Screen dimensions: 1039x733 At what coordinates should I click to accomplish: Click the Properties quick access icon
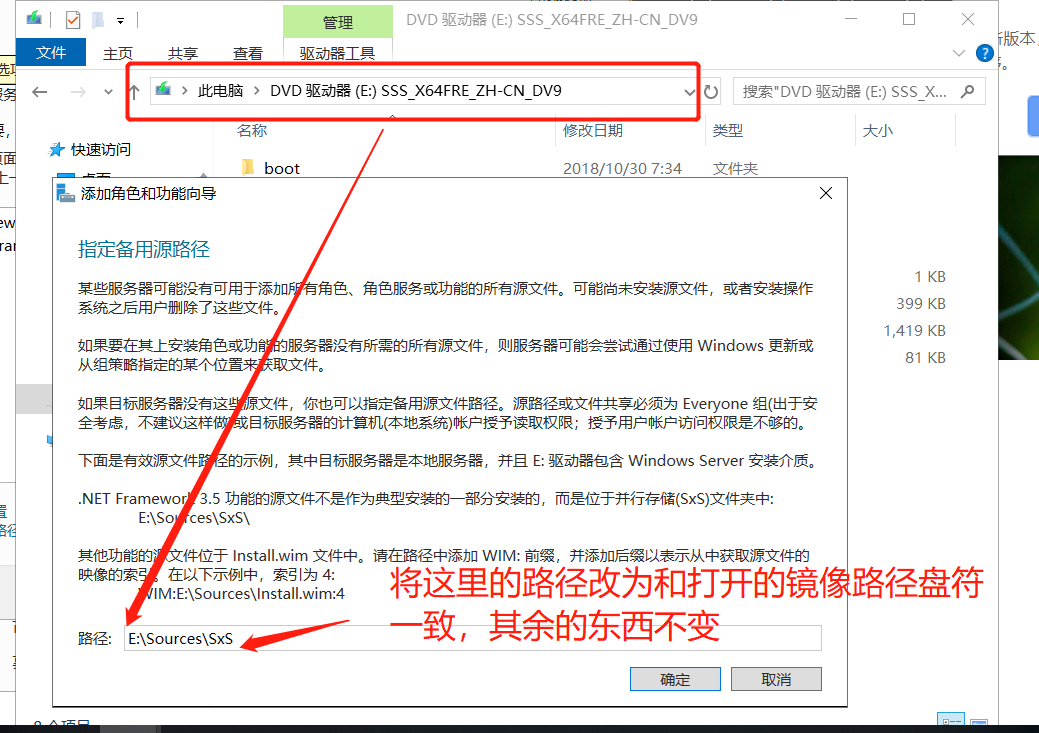[73, 19]
